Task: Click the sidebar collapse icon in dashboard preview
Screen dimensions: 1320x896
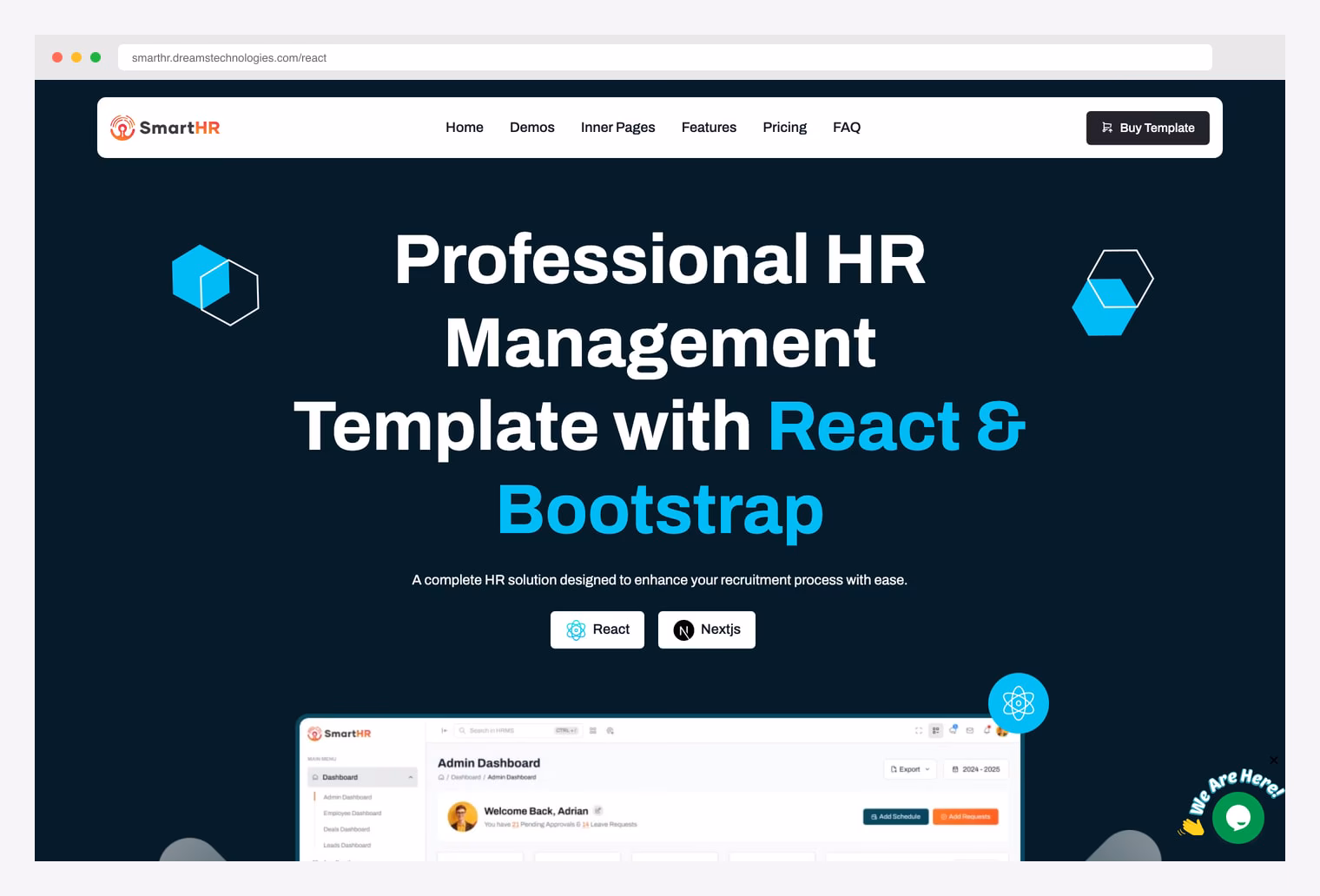Action: pyautogui.click(x=444, y=730)
